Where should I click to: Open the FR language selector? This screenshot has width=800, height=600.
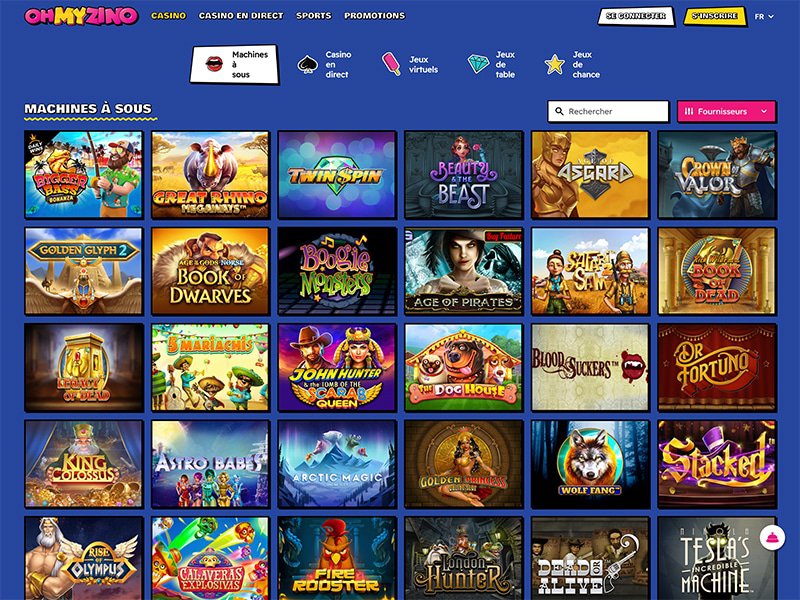point(764,16)
